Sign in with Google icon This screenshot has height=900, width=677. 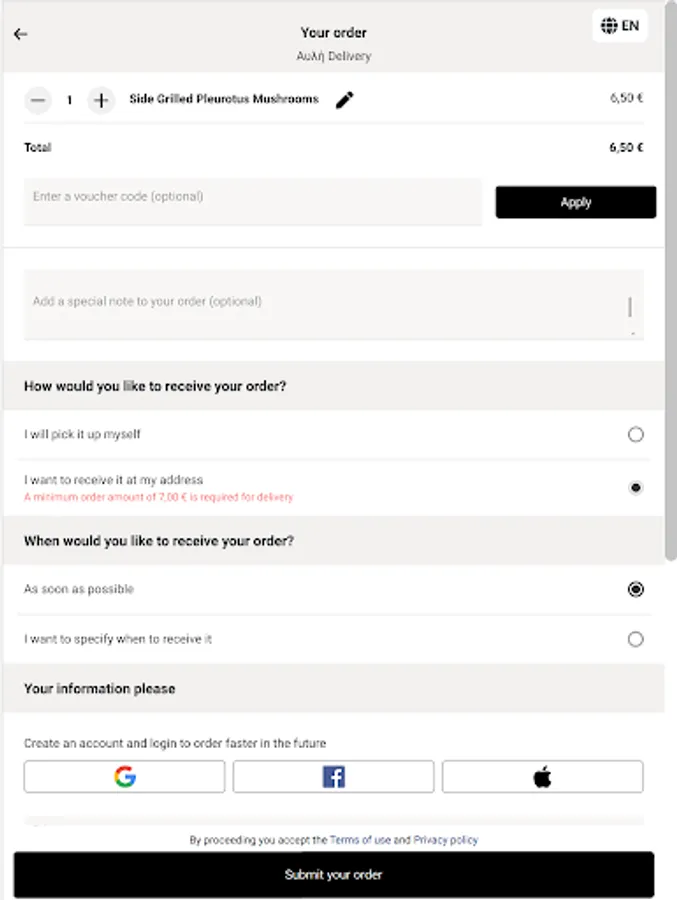[124, 777]
